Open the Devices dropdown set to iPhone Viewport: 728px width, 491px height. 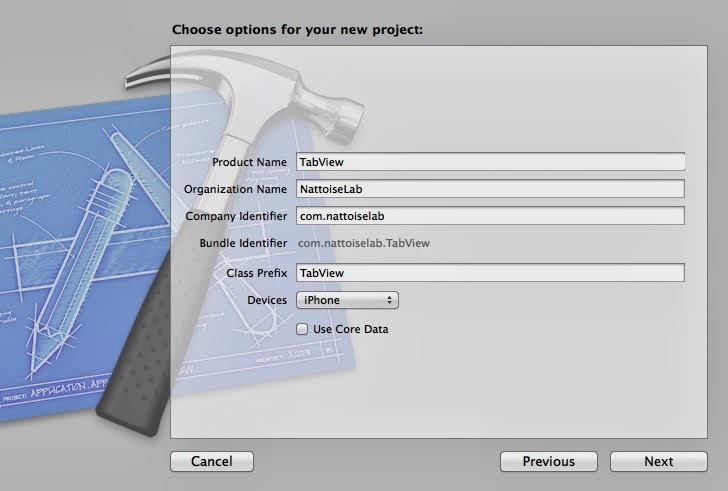tap(347, 300)
